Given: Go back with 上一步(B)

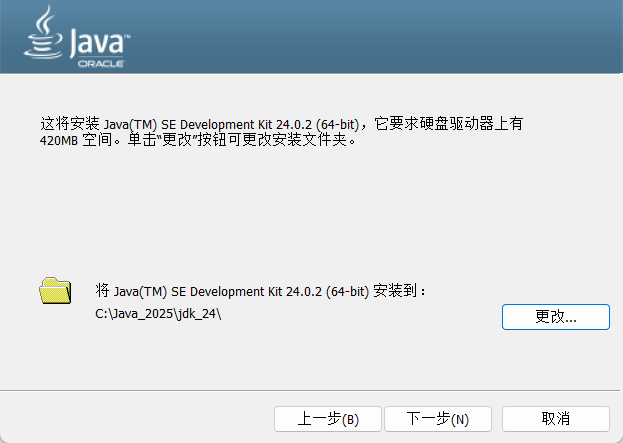Looking at the screenshot, I should (328, 418).
